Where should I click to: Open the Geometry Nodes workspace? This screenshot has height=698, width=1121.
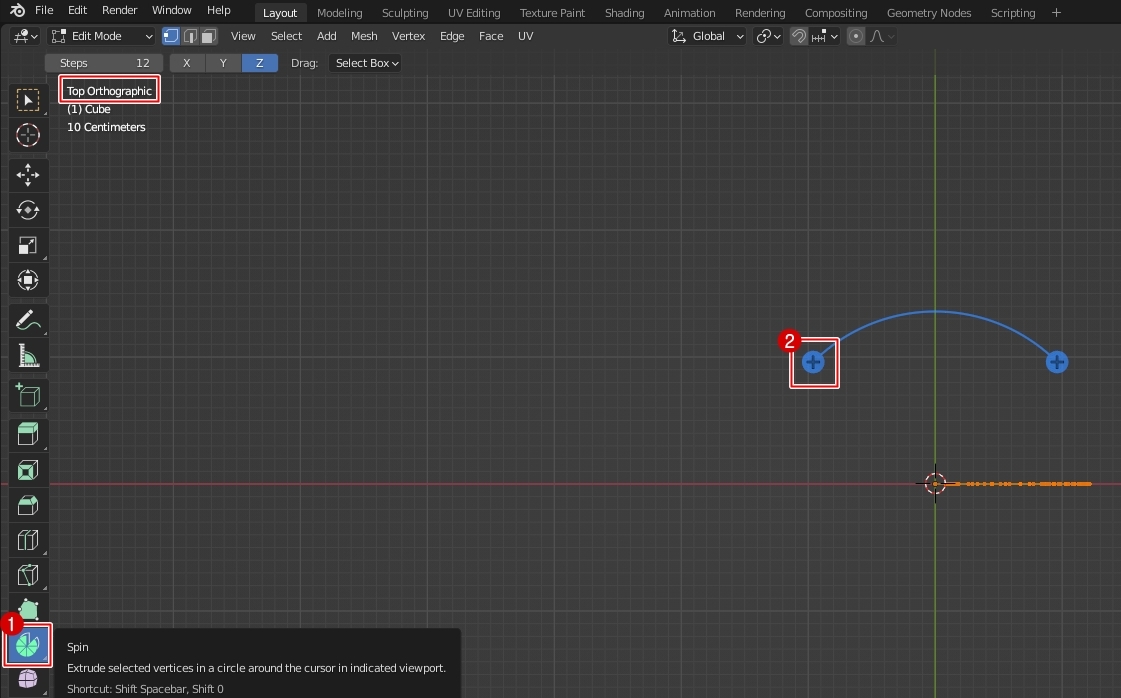929,13
